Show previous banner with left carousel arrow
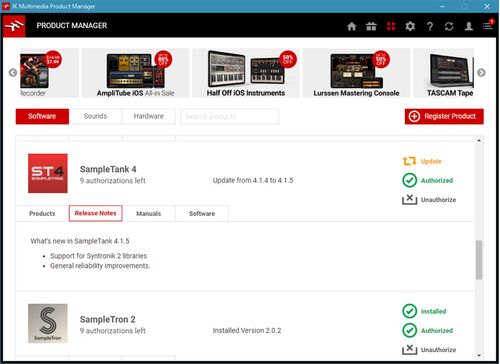500x364 pixels. pyautogui.click(x=13, y=73)
